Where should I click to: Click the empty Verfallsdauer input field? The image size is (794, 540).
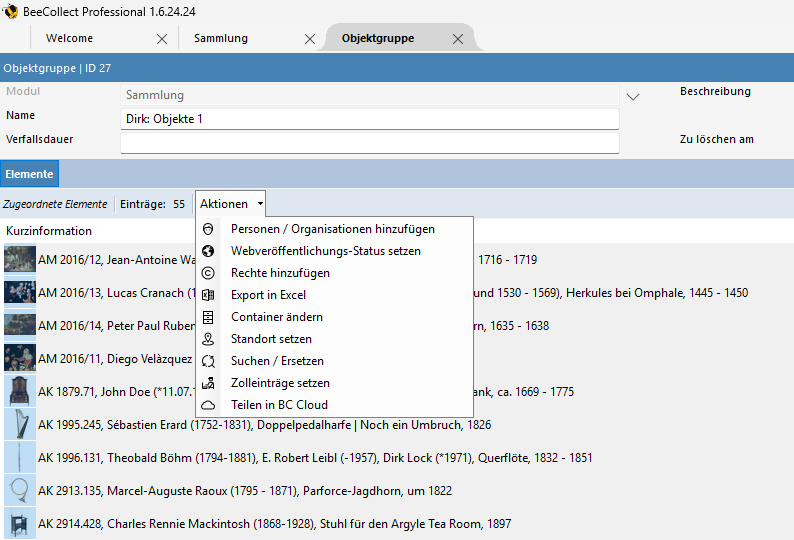pos(369,142)
